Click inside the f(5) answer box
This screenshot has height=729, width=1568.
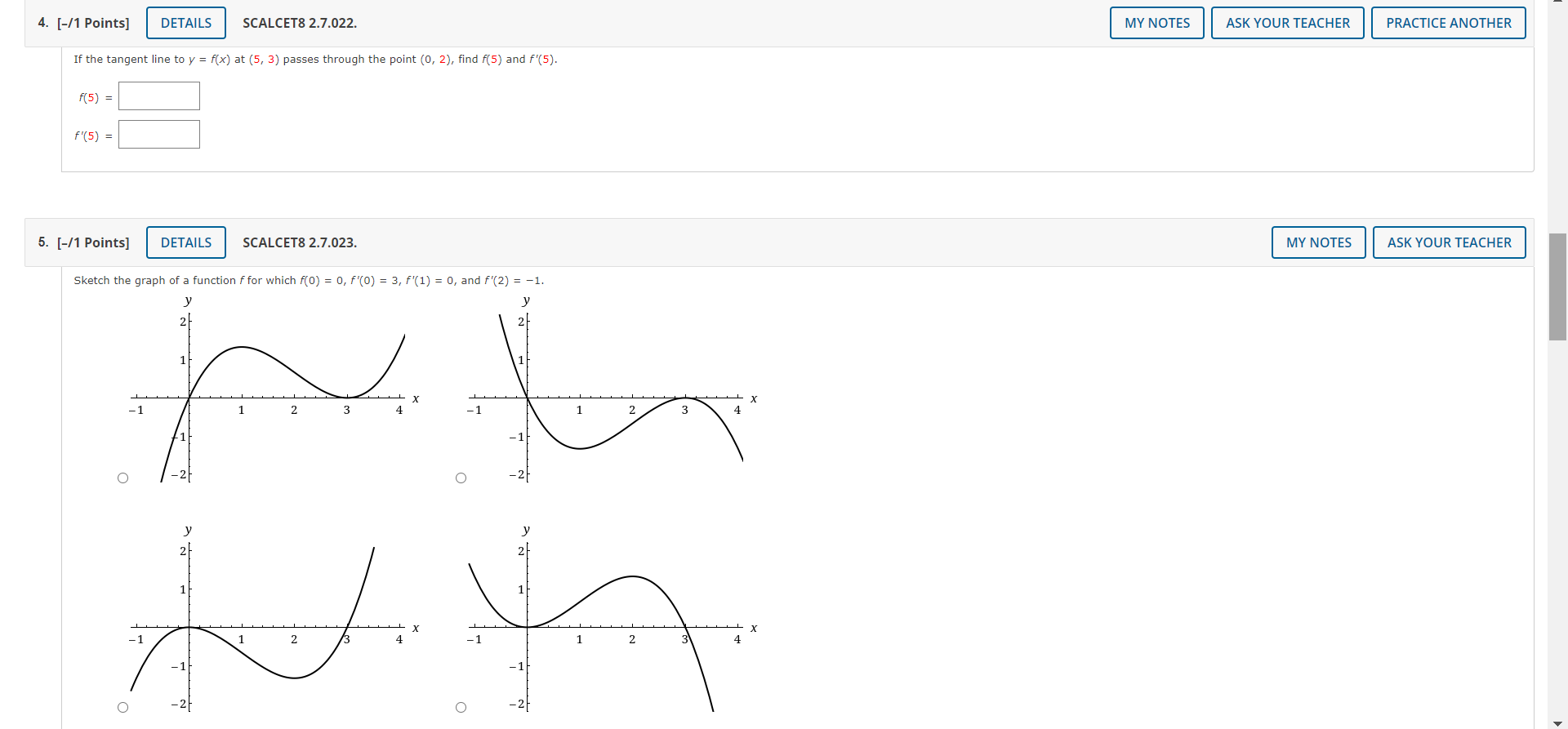(x=158, y=96)
